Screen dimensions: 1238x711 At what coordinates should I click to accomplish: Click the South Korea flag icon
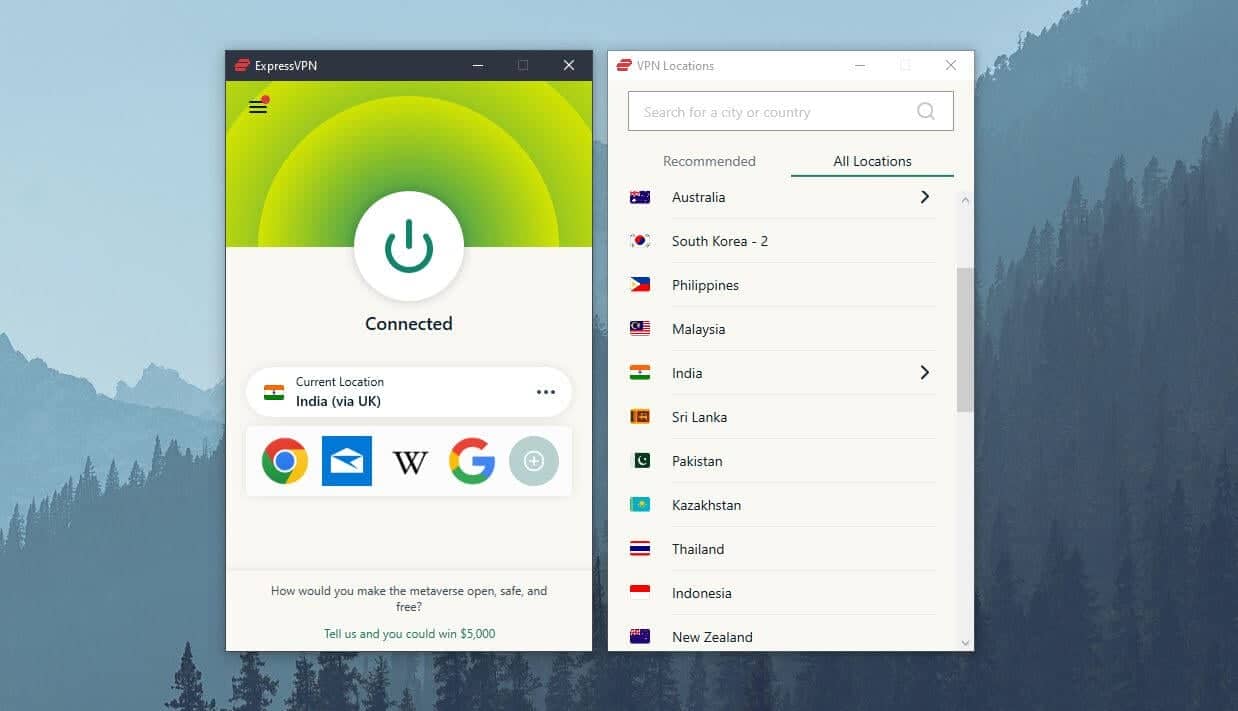point(640,241)
